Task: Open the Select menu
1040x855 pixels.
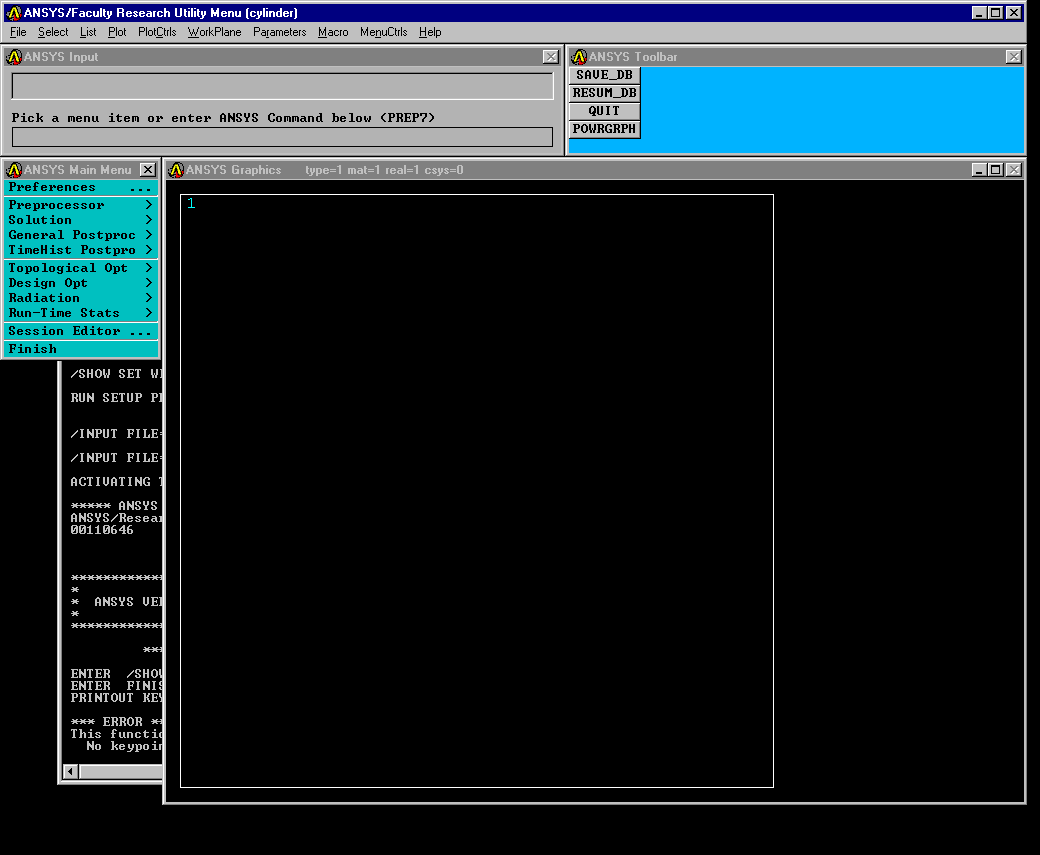Action: click(x=53, y=32)
